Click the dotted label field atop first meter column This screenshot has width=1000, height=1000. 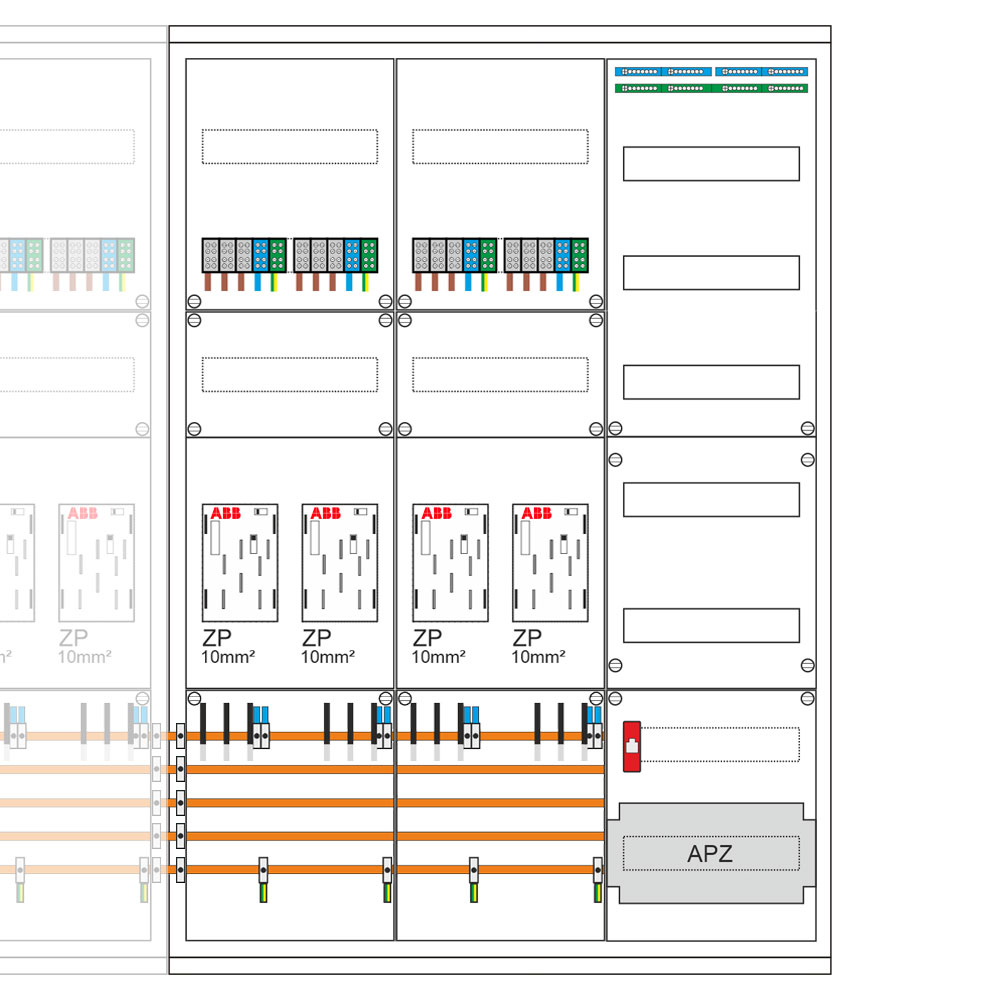pos(289,146)
